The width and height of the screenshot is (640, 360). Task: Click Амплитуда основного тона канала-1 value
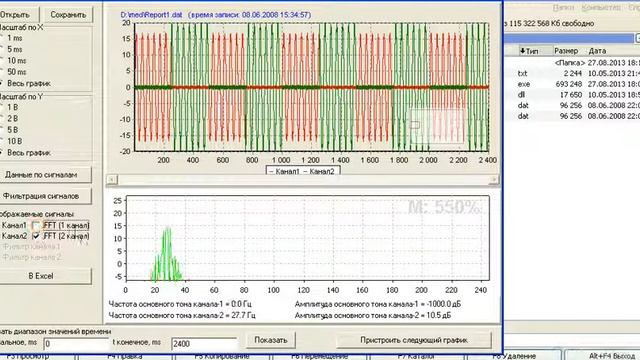tap(378, 304)
